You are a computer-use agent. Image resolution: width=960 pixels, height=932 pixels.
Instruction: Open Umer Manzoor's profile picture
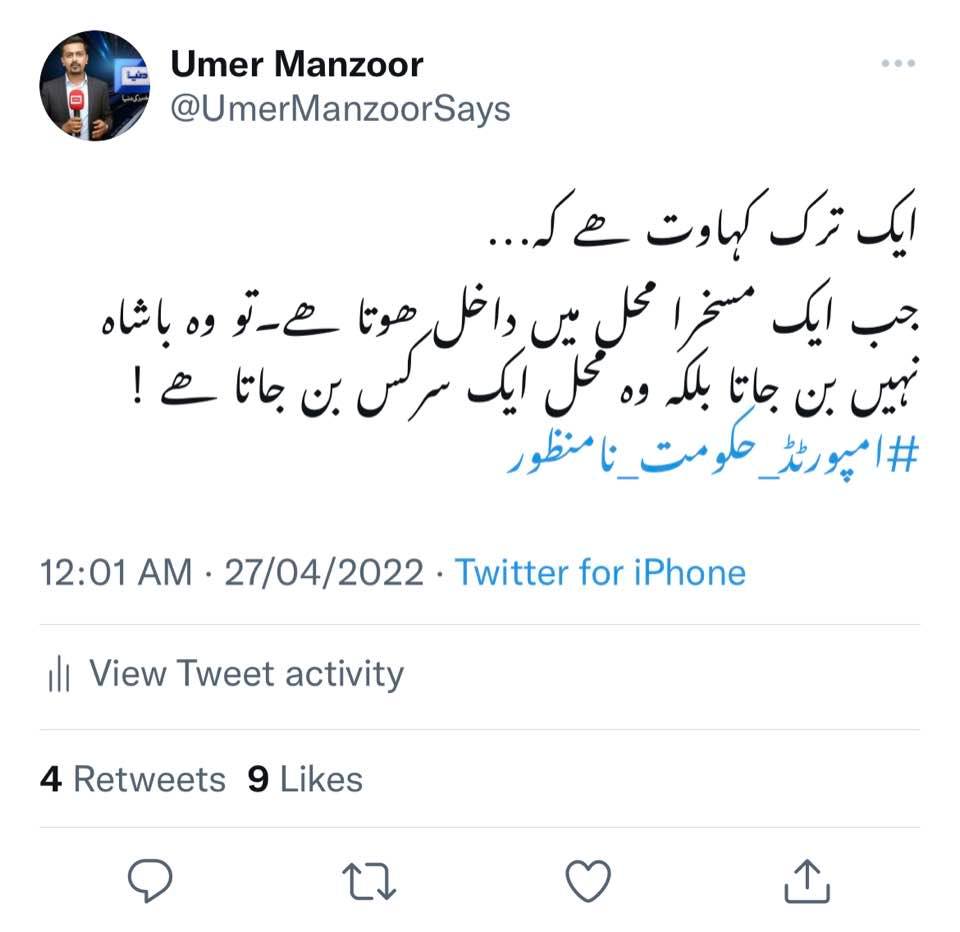pos(95,86)
